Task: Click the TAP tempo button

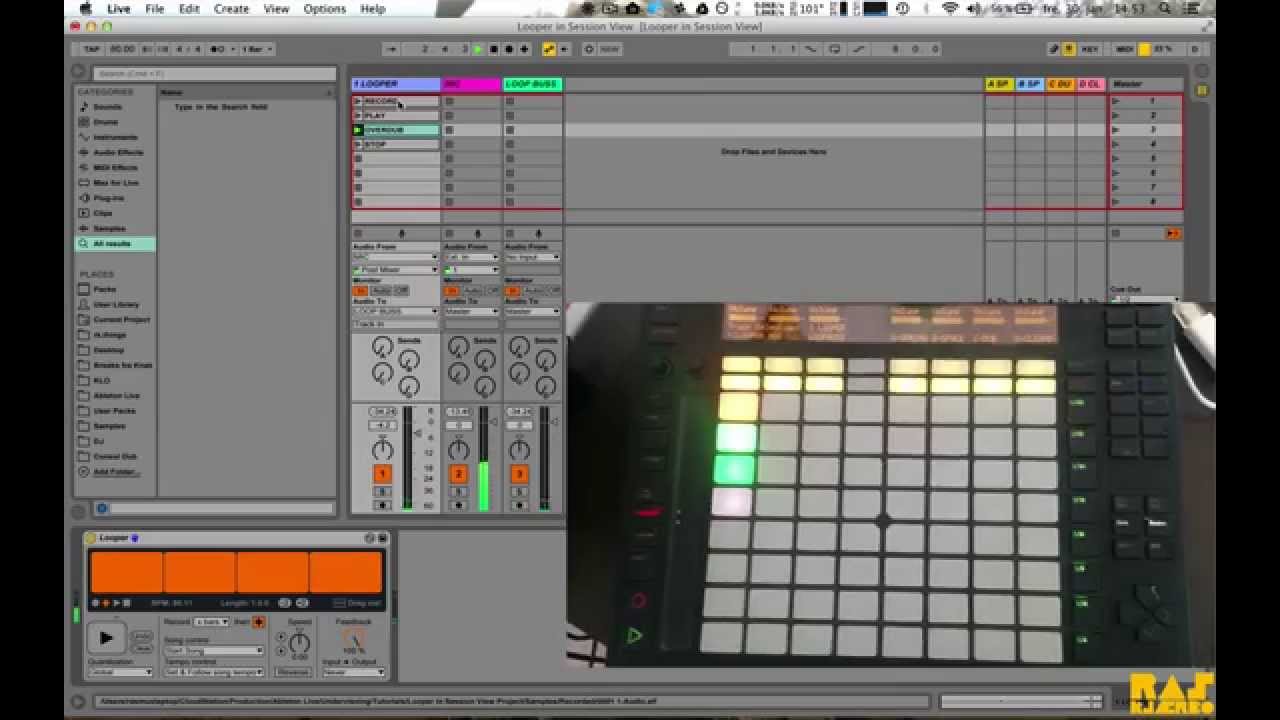Action: click(92, 49)
